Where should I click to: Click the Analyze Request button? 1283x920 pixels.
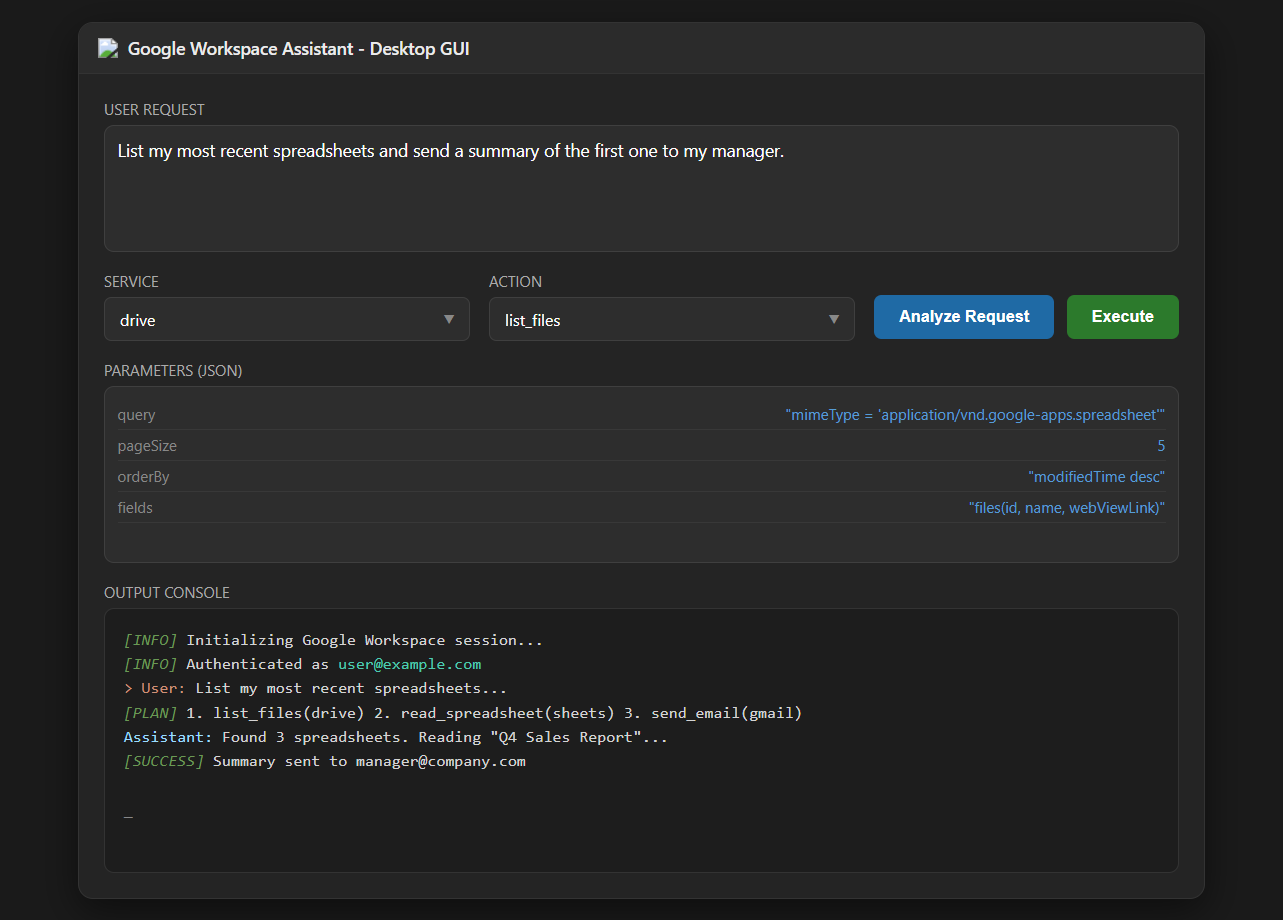click(964, 317)
